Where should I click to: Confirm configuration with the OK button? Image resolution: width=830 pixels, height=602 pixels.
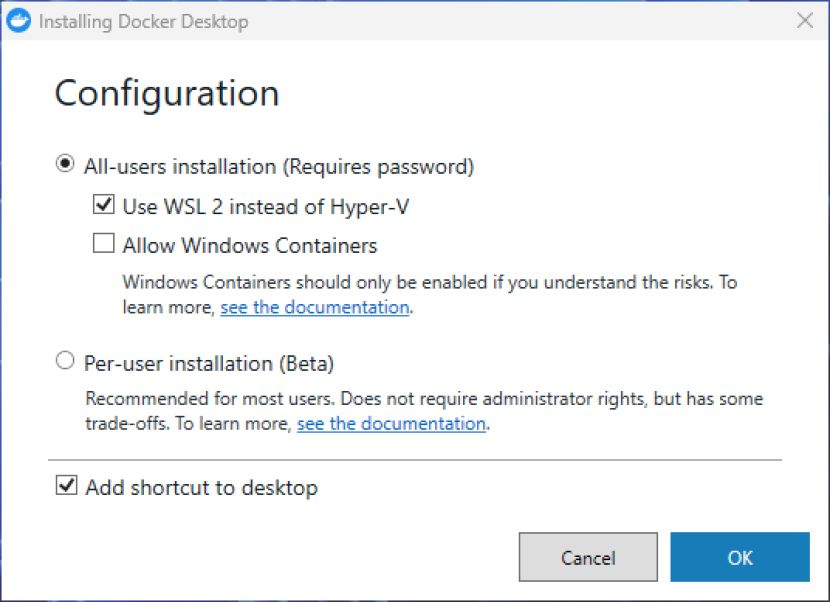point(740,557)
